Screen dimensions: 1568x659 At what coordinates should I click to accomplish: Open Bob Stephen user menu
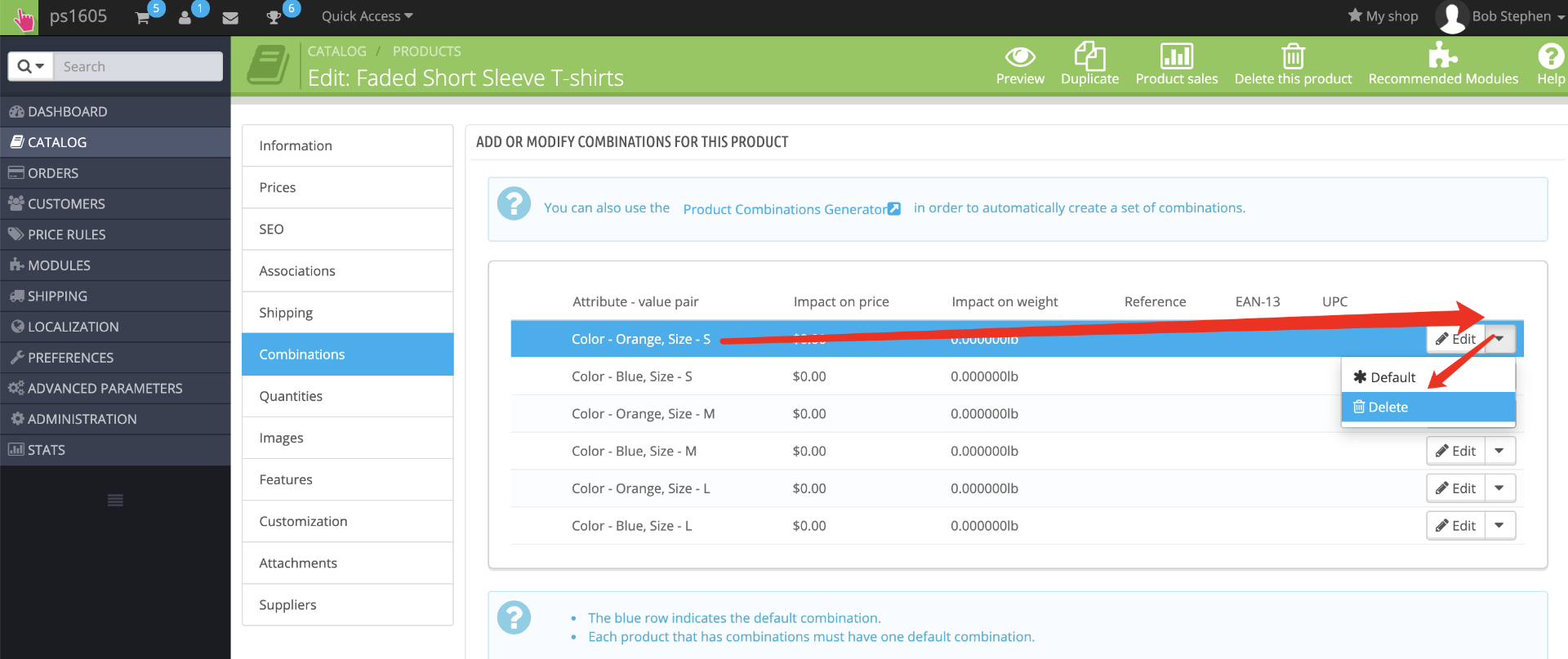click(1518, 16)
